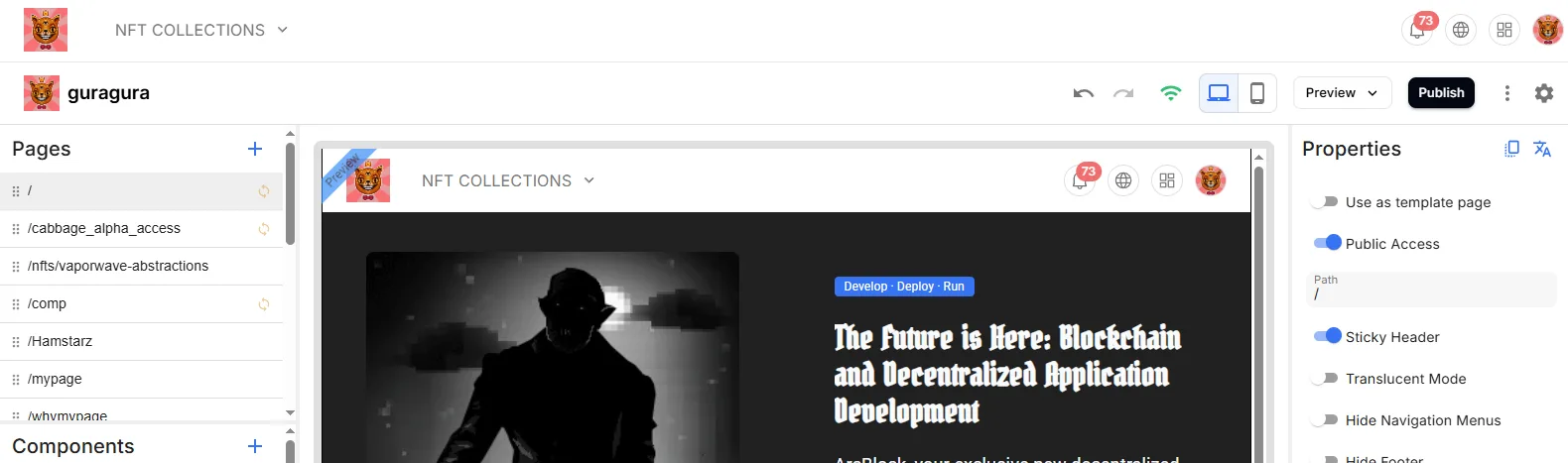Click the pages list scrollbar
The image size is (1568, 463).
pos(290,193)
